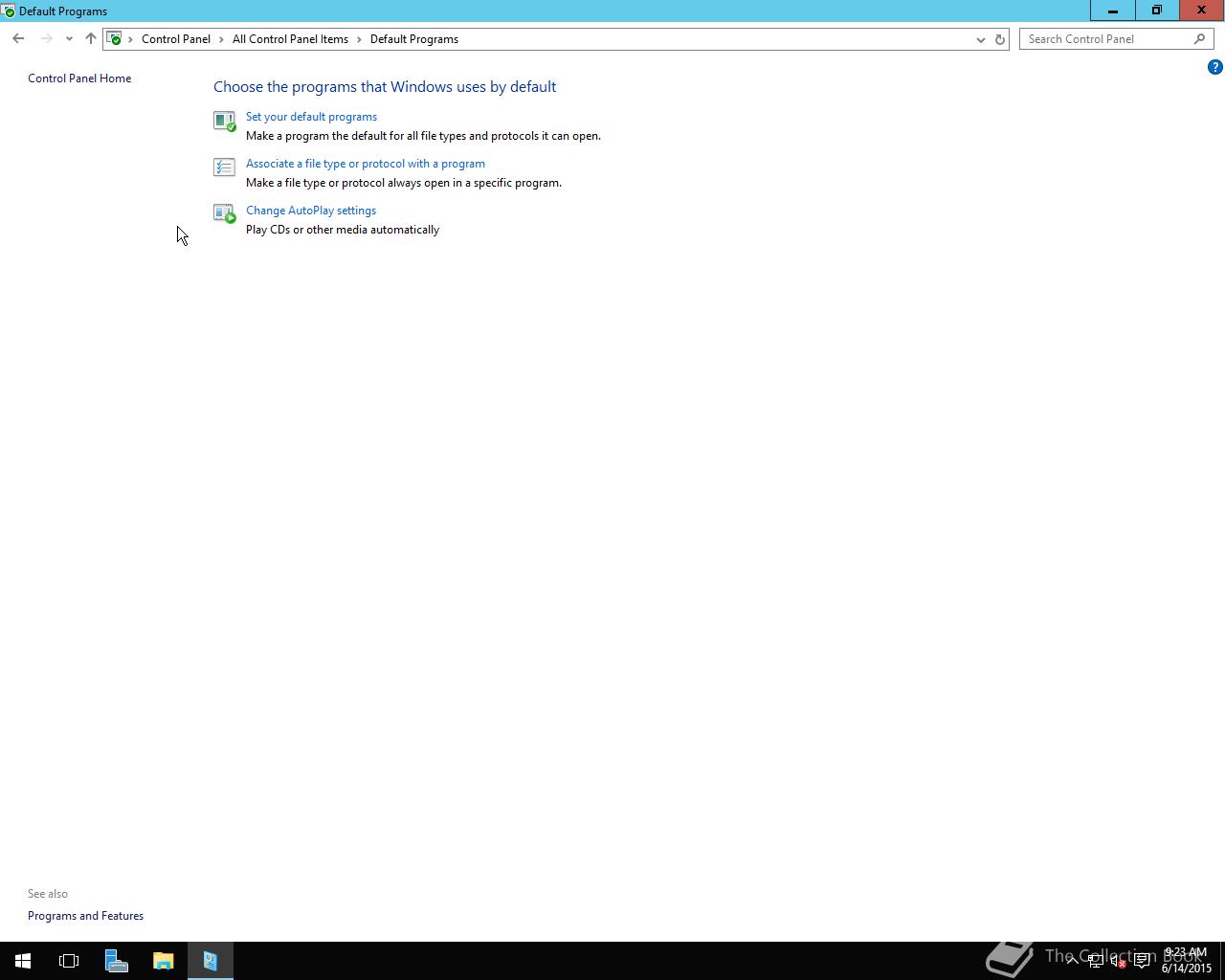The height and width of the screenshot is (980, 1225).
Task: Open Associate a file type or protocol link
Action: tap(366, 164)
